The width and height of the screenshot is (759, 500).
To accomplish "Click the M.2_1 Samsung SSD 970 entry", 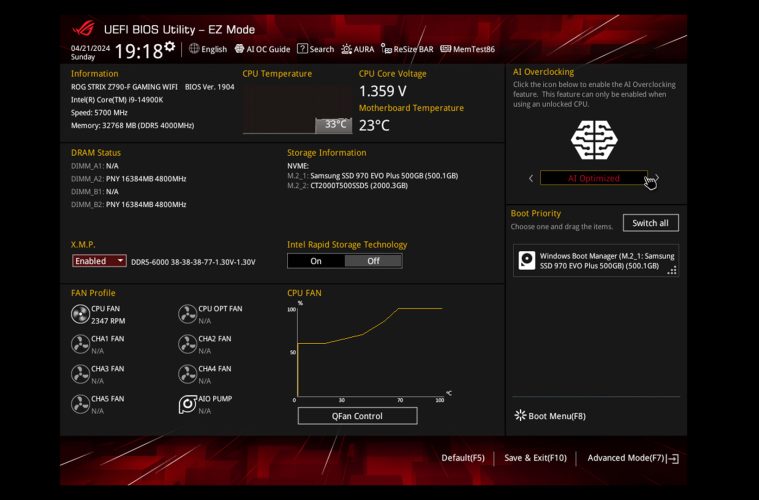I will (373, 176).
